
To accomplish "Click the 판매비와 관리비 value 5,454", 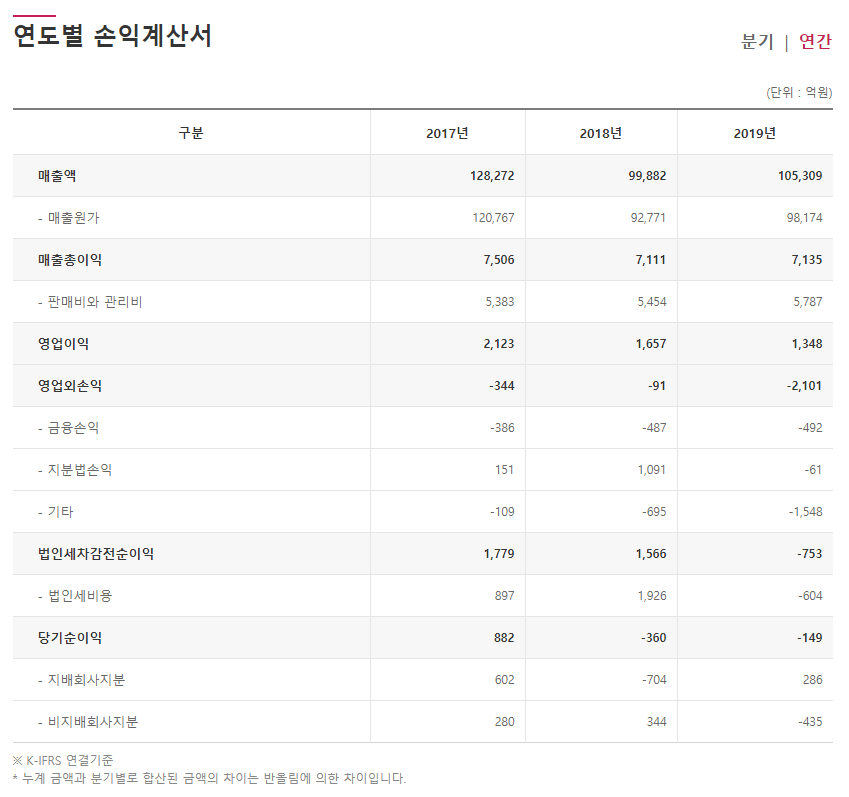I will pos(652,302).
